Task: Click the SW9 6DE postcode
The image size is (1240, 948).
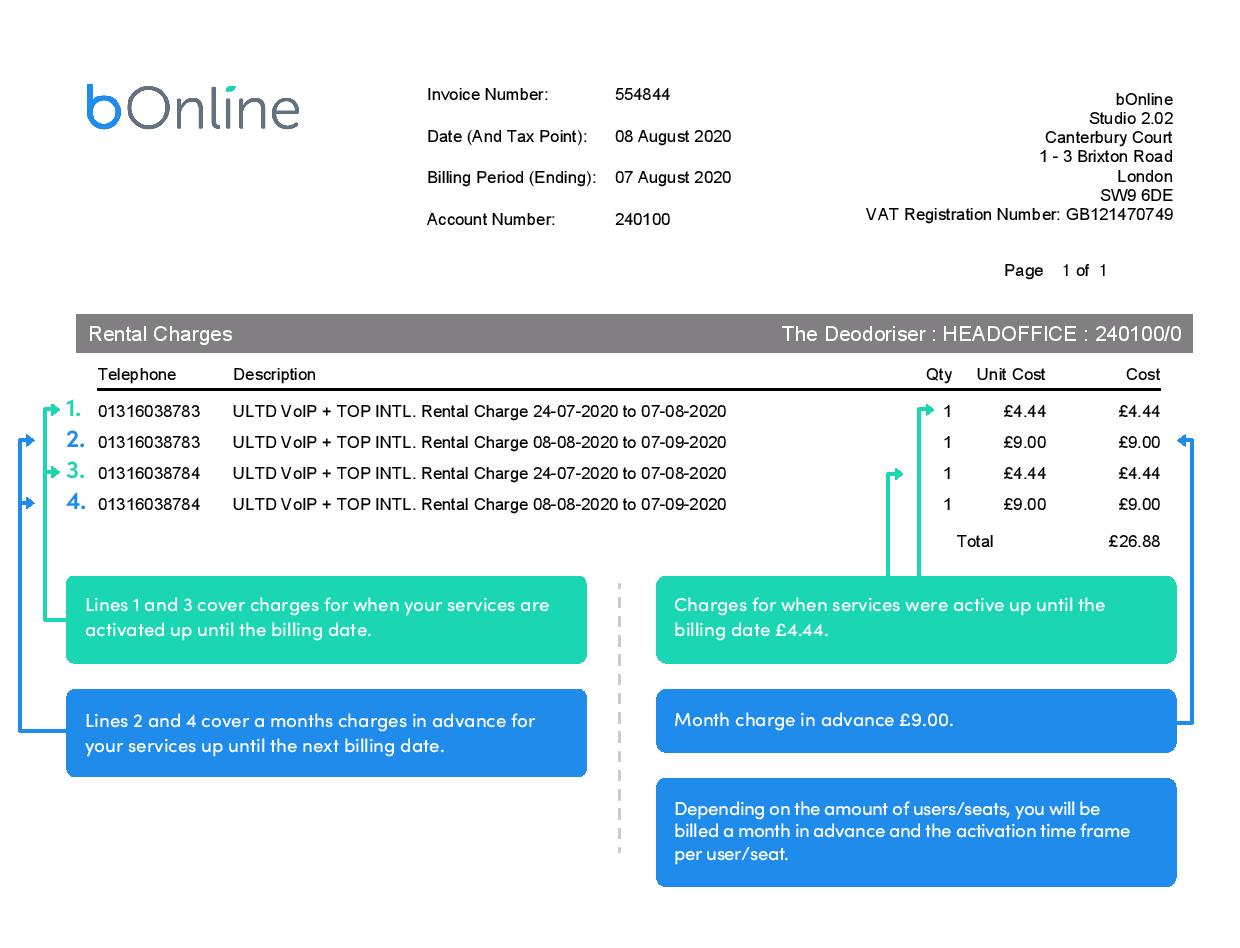Action: 1136,196
